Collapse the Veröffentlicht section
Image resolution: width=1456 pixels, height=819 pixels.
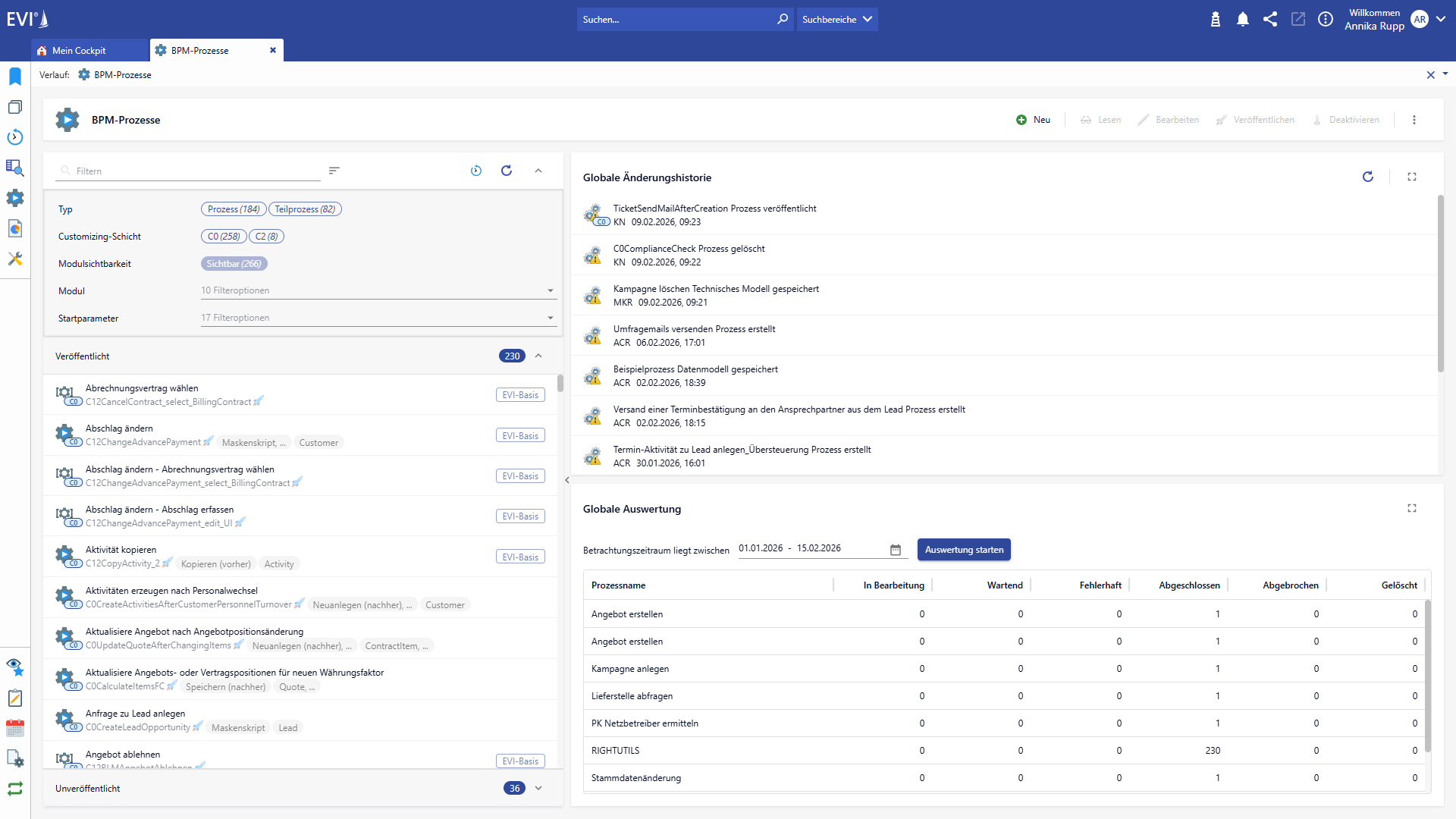[538, 355]
